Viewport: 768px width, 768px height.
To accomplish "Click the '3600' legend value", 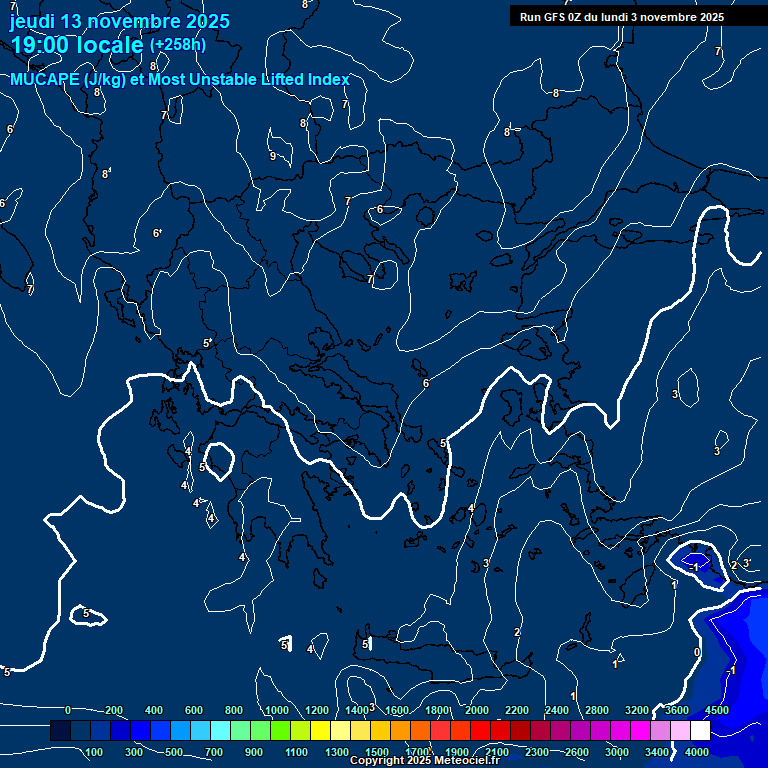I will [676, 710].
